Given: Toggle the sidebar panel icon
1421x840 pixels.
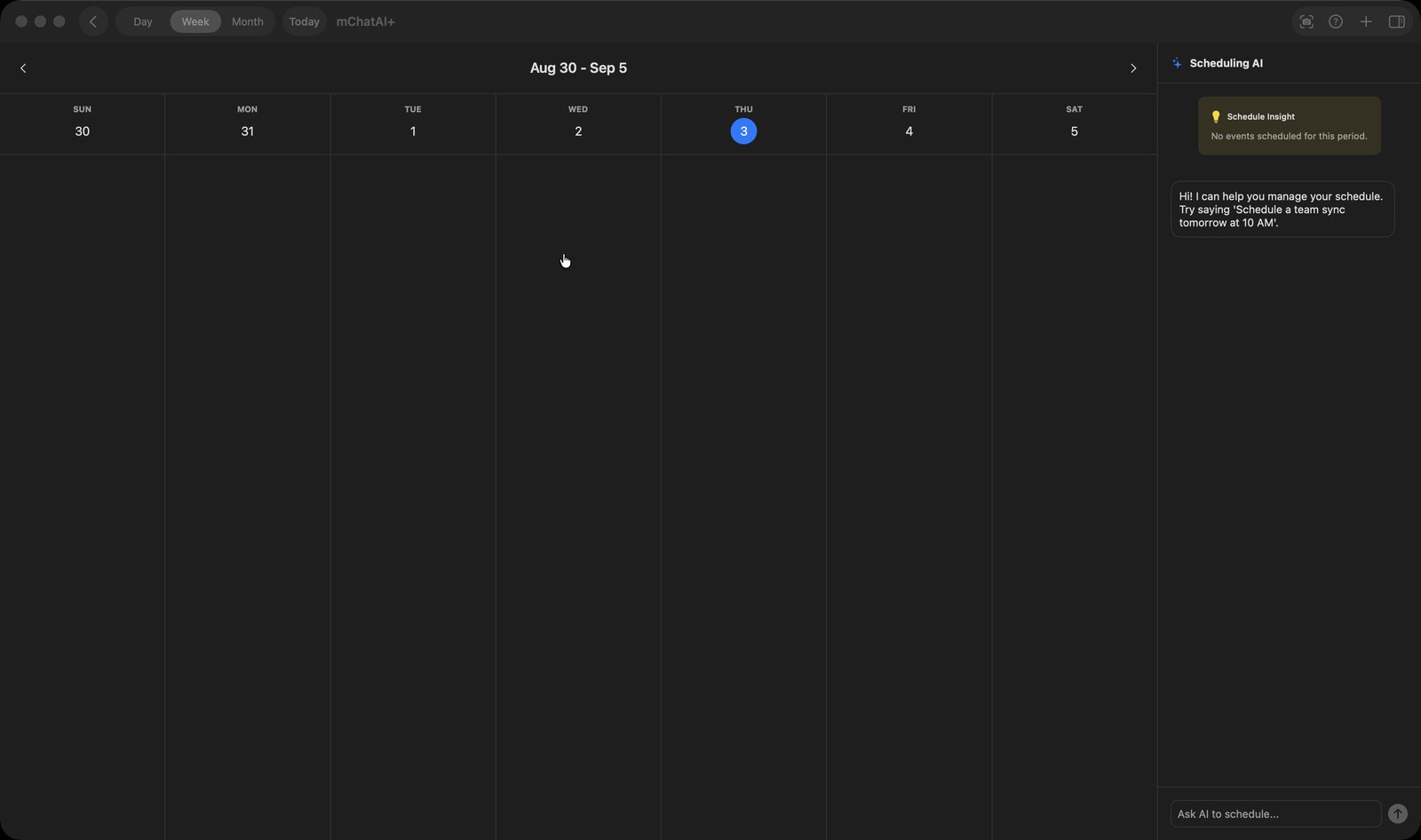Looking at the screenshot, I should [1397, 21].
